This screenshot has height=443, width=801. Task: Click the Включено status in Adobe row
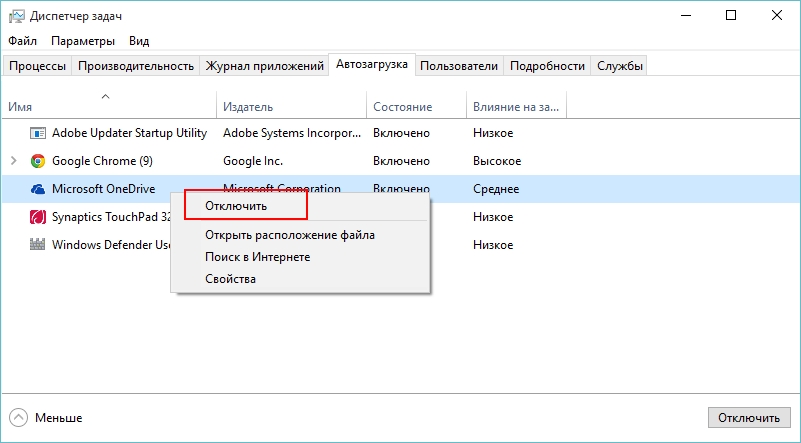402,133
